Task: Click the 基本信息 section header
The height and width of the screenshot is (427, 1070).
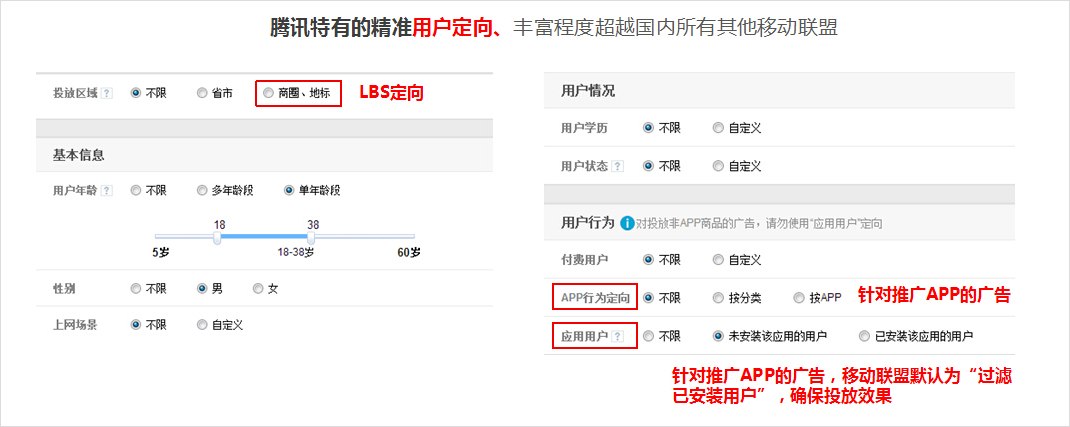Action: pos(78,155)
